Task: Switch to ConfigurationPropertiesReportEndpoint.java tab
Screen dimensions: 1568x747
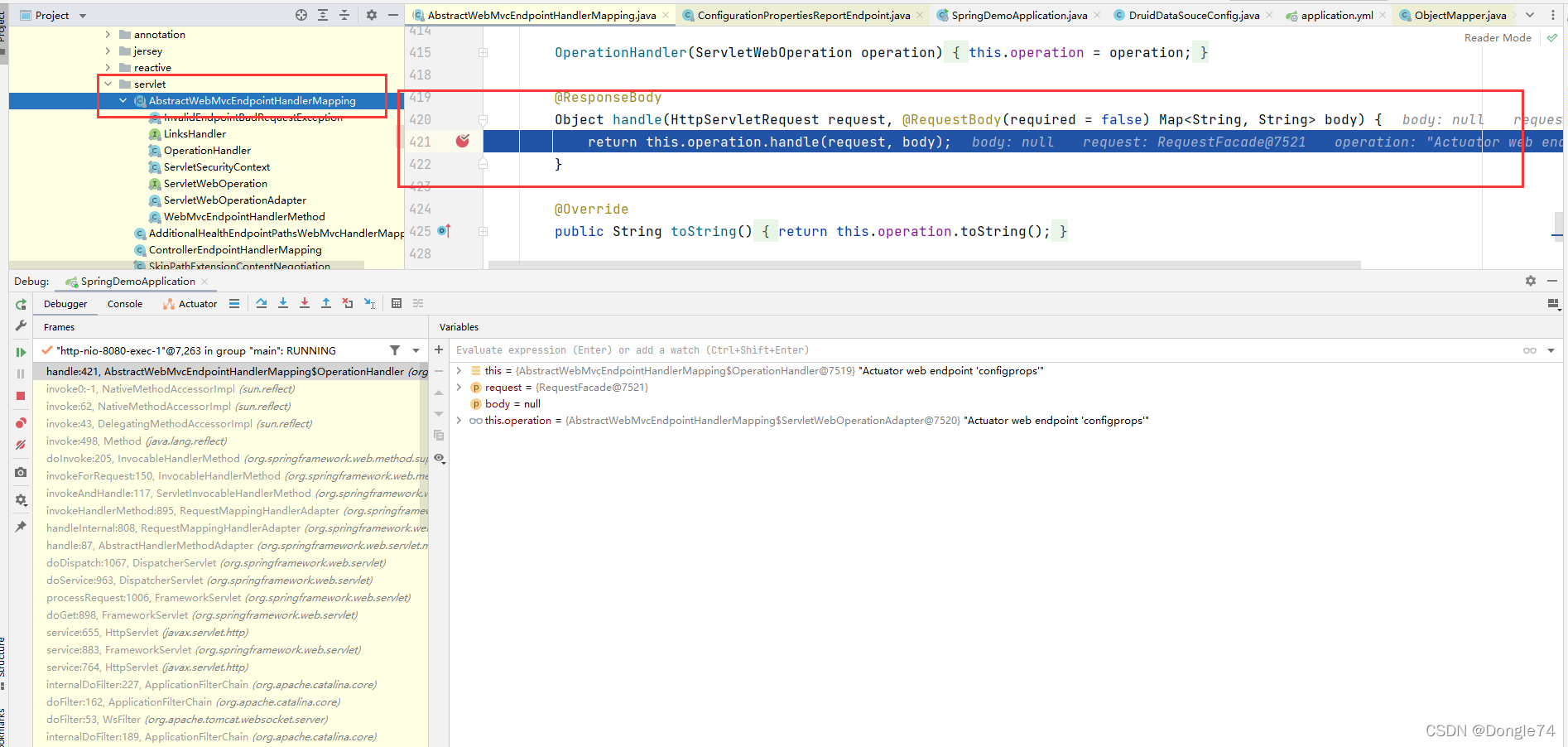Action: coord(803,15)
